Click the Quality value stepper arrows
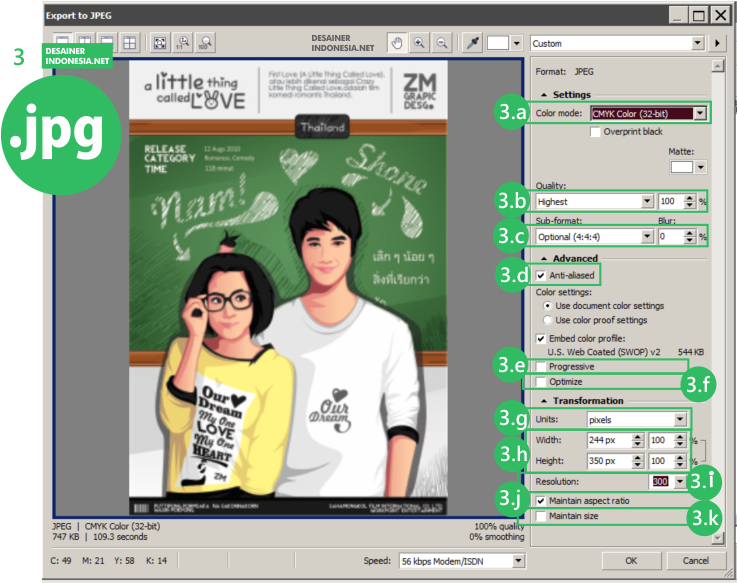737x583 pixels. (x=690, y=201)
